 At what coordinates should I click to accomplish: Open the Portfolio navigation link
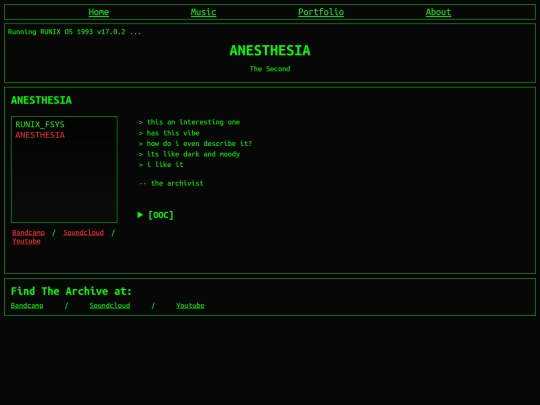point(321,12)
